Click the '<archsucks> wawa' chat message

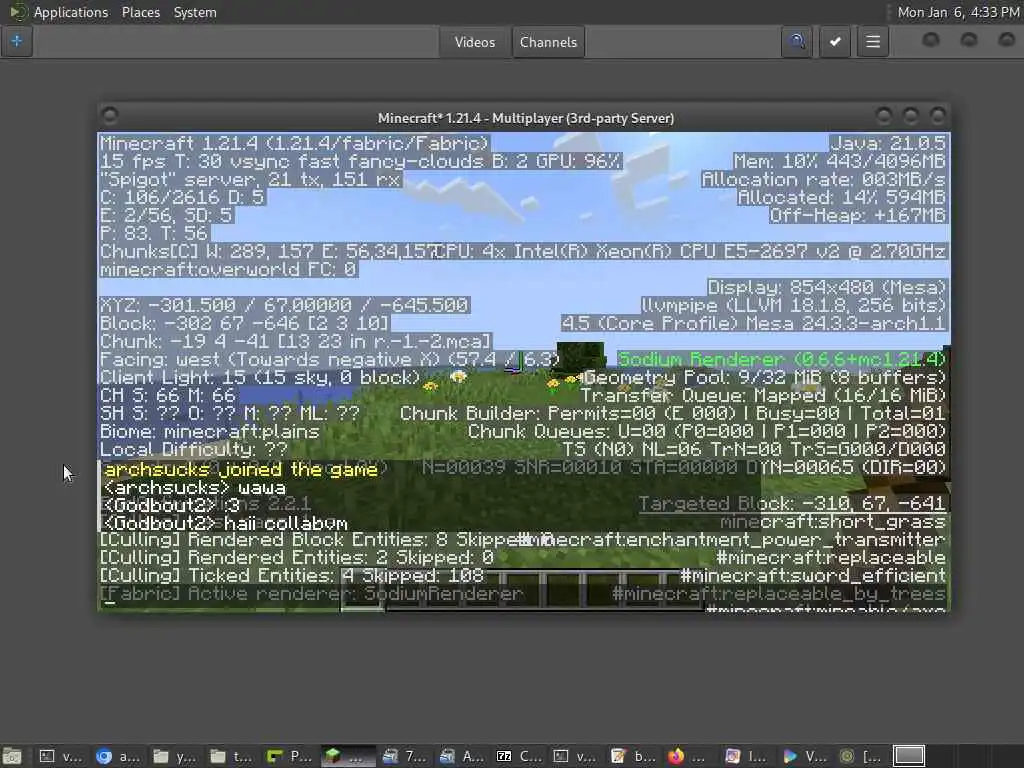pyautogui.click(x=194, y=488)
